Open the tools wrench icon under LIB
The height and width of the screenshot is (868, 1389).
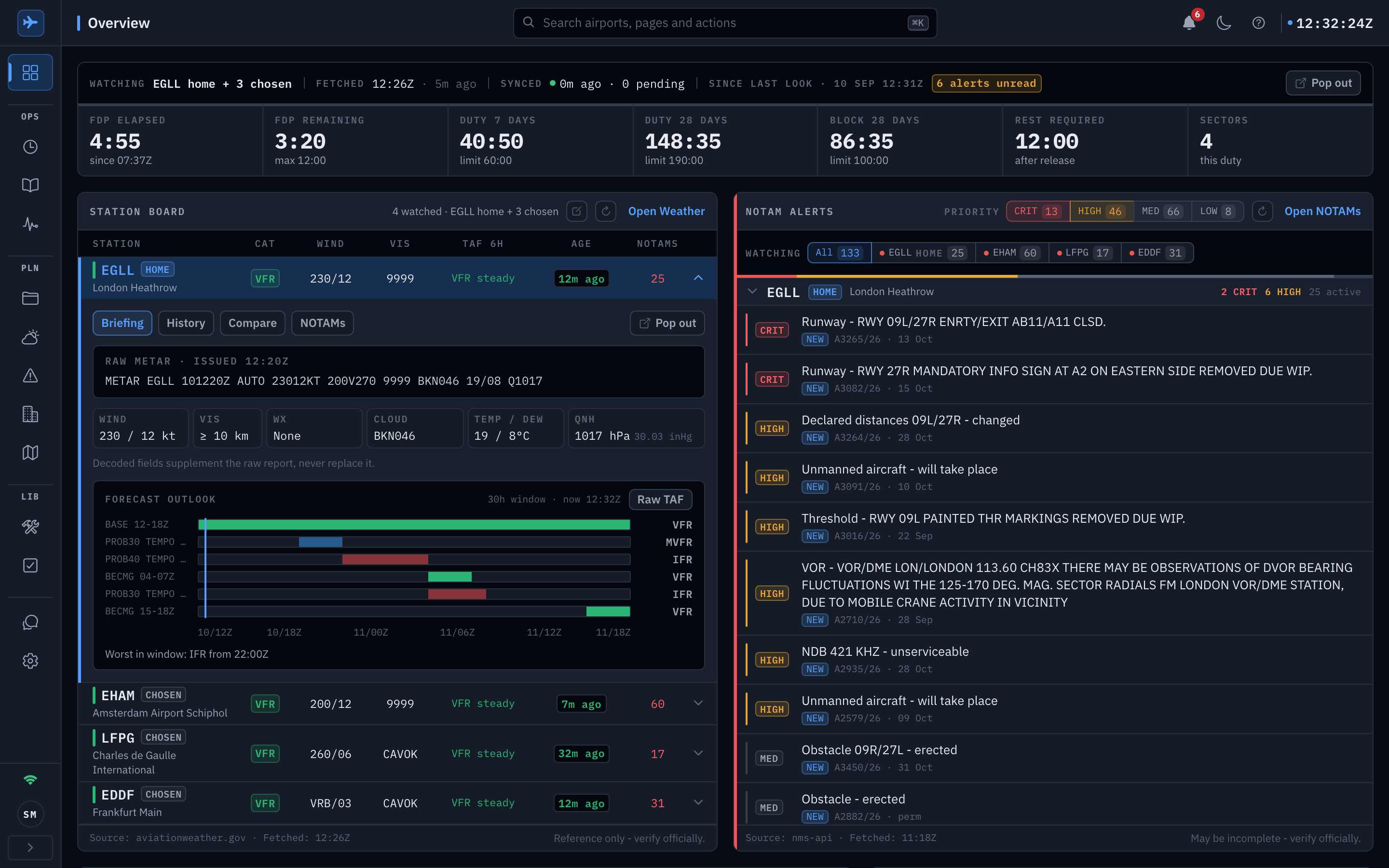point(30,527)
